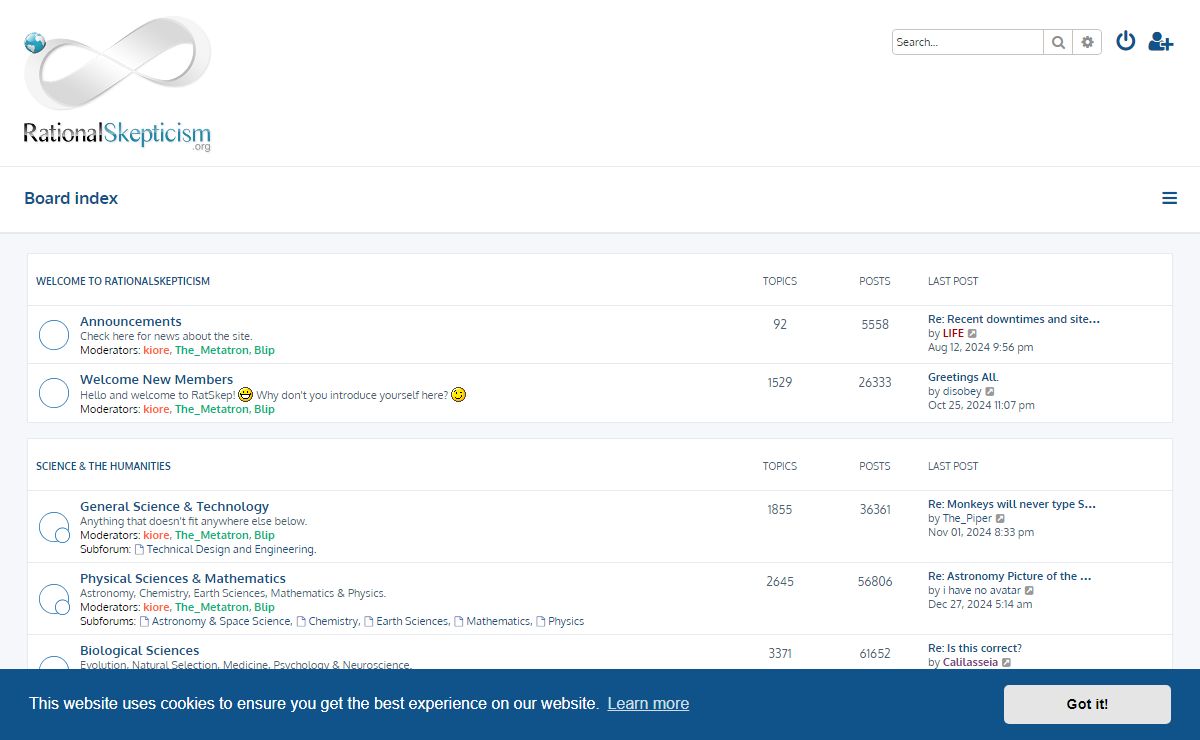This screenshot has height=740, width=1200.
Task: View latest post icon next to Calilasseia
Action: [1007, 663]
